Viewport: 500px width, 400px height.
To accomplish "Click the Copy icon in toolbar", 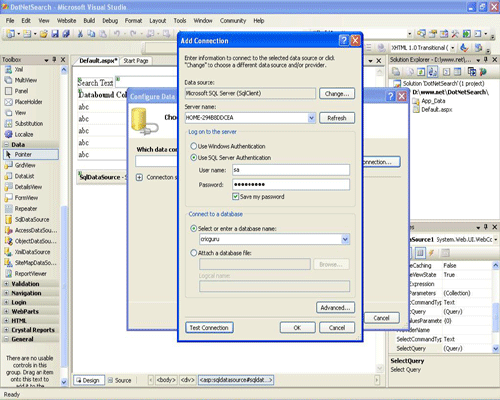I will coord(91,33).
